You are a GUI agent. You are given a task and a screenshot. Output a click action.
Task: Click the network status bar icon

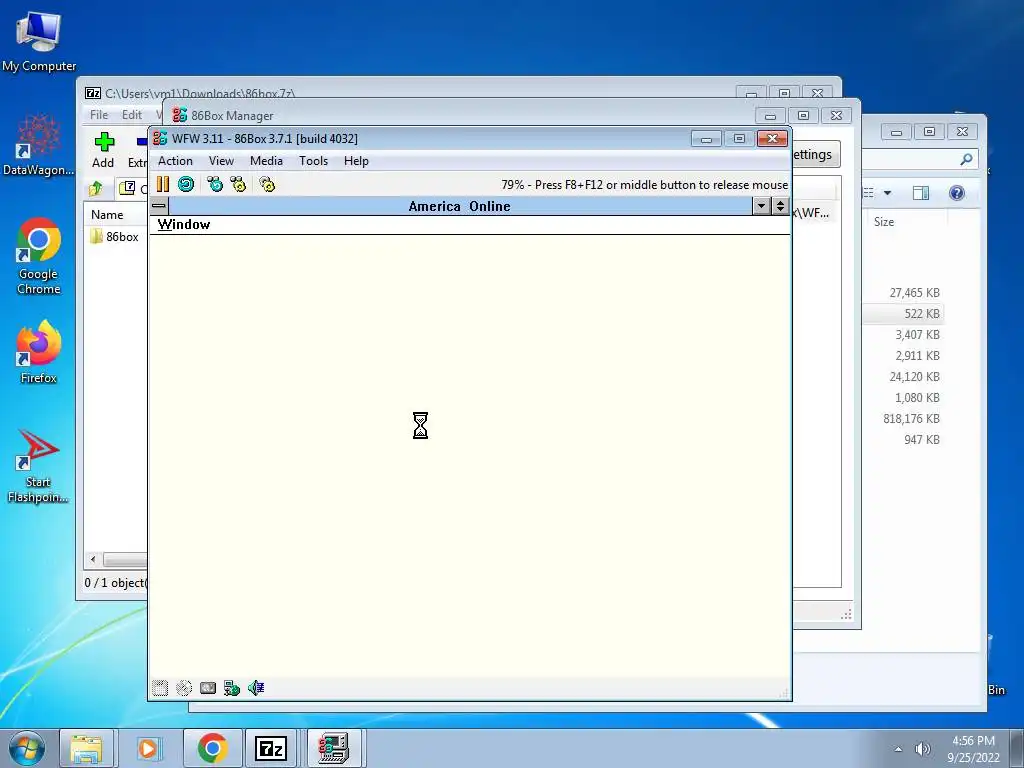click(x=232, y=688)
